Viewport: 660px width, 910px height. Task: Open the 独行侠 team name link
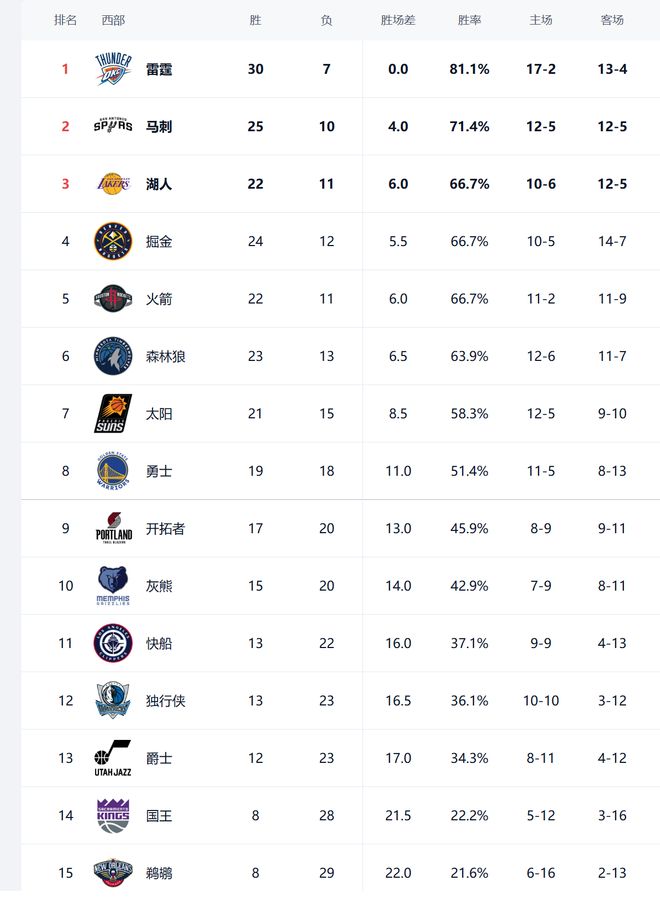coord(165,701)
